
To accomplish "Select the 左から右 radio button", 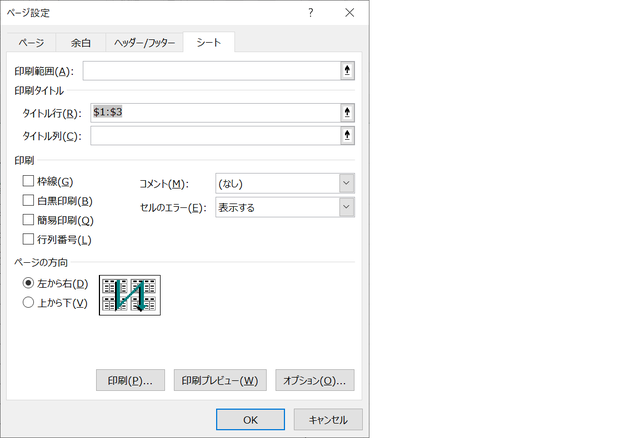I will [x=28, y=283].
